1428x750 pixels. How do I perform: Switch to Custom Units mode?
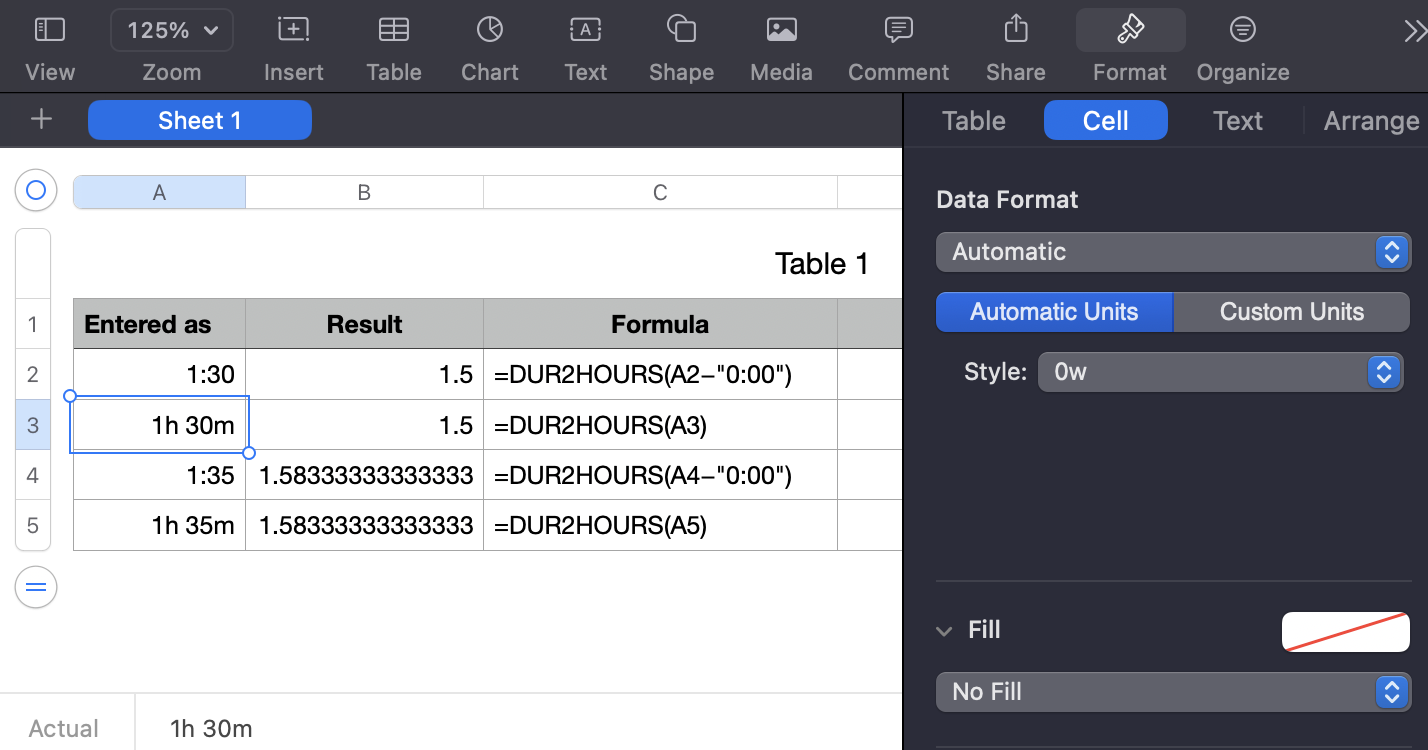pyautogui.click(x=1291, y=312)
